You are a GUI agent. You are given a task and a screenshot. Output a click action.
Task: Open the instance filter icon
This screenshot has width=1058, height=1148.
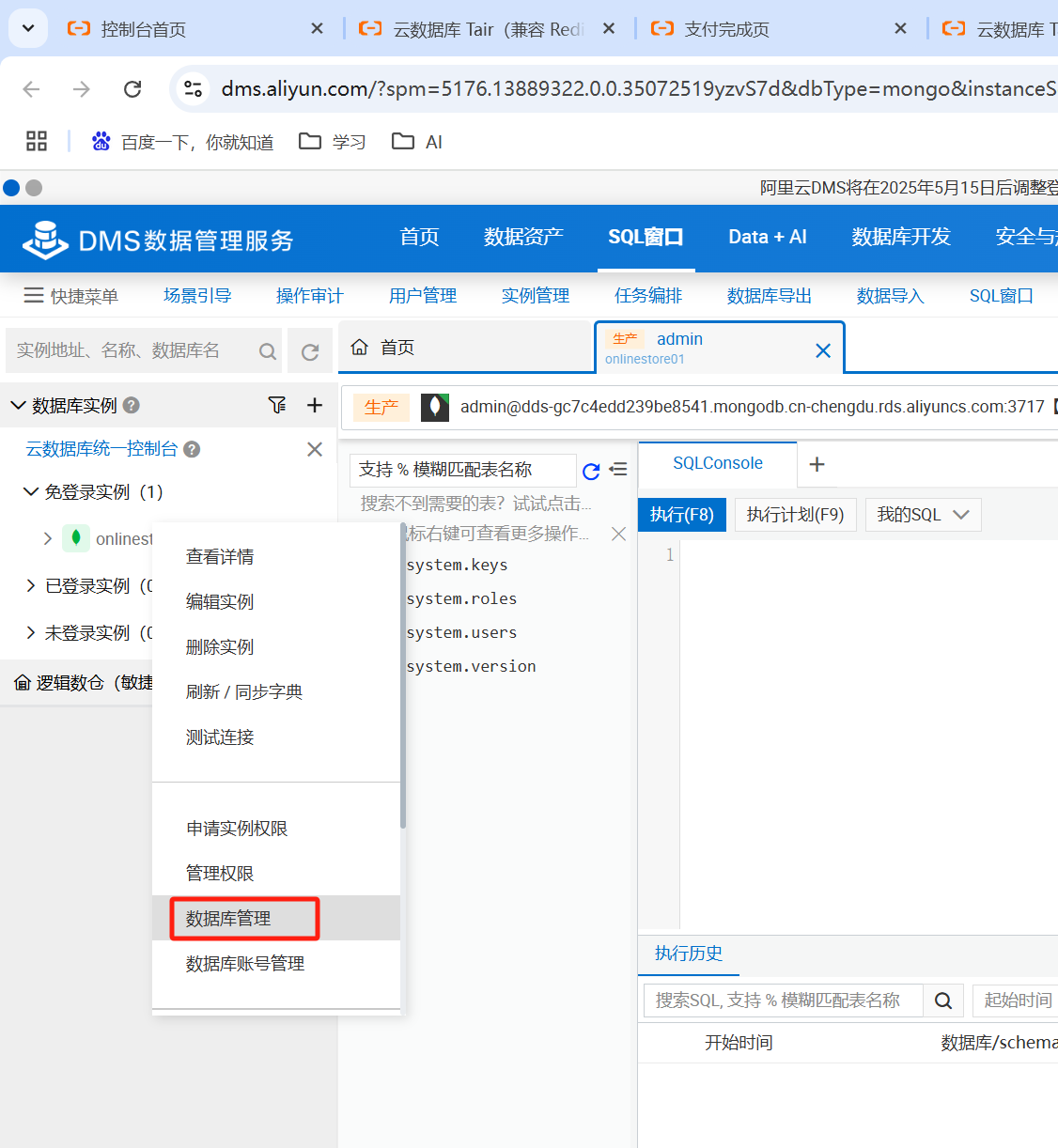click(277, 405)
